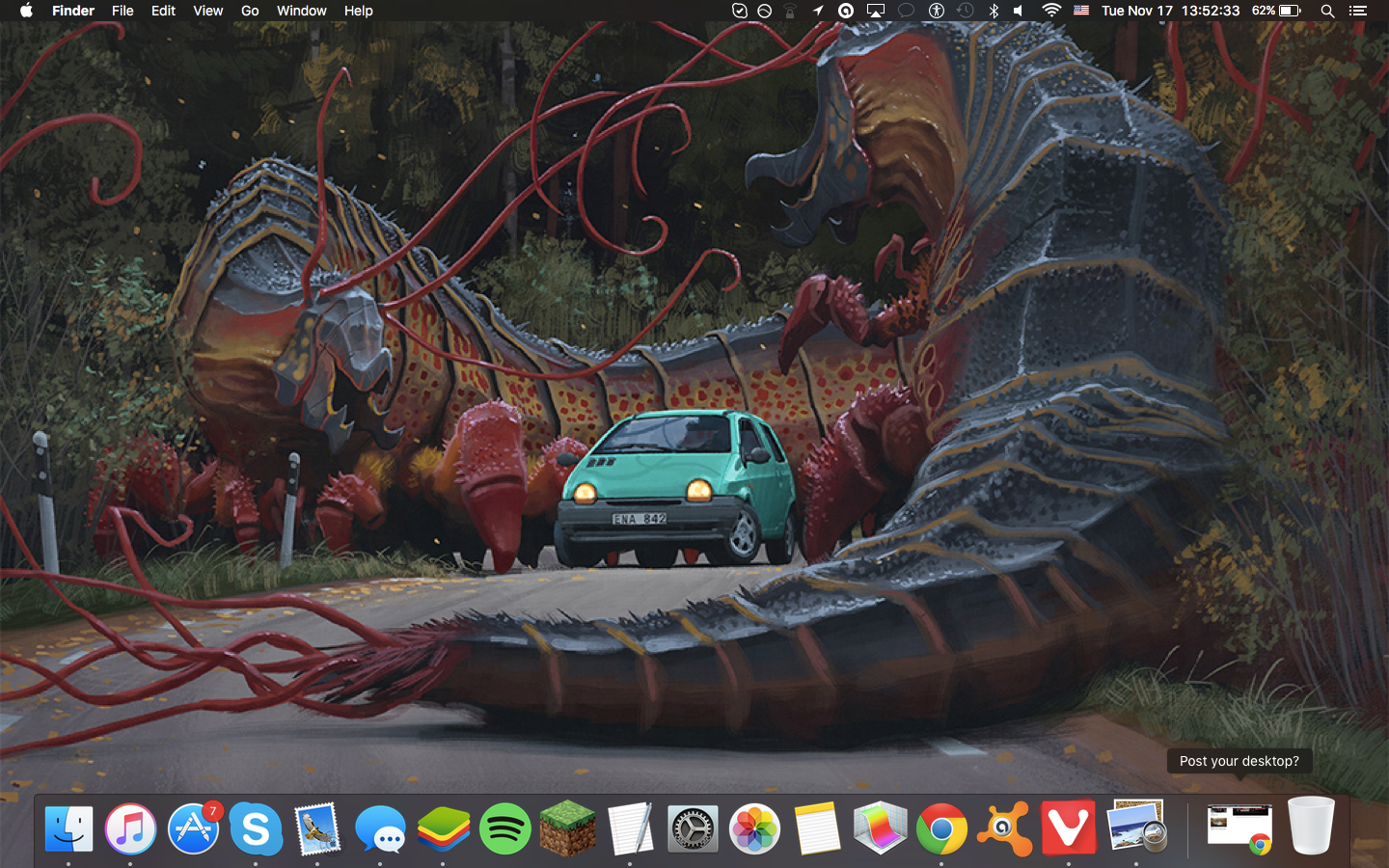Image resolution: width=1389 pixels, height=868 pixels.
Task: Click the date and time clock
Action: coord(1170,11)
